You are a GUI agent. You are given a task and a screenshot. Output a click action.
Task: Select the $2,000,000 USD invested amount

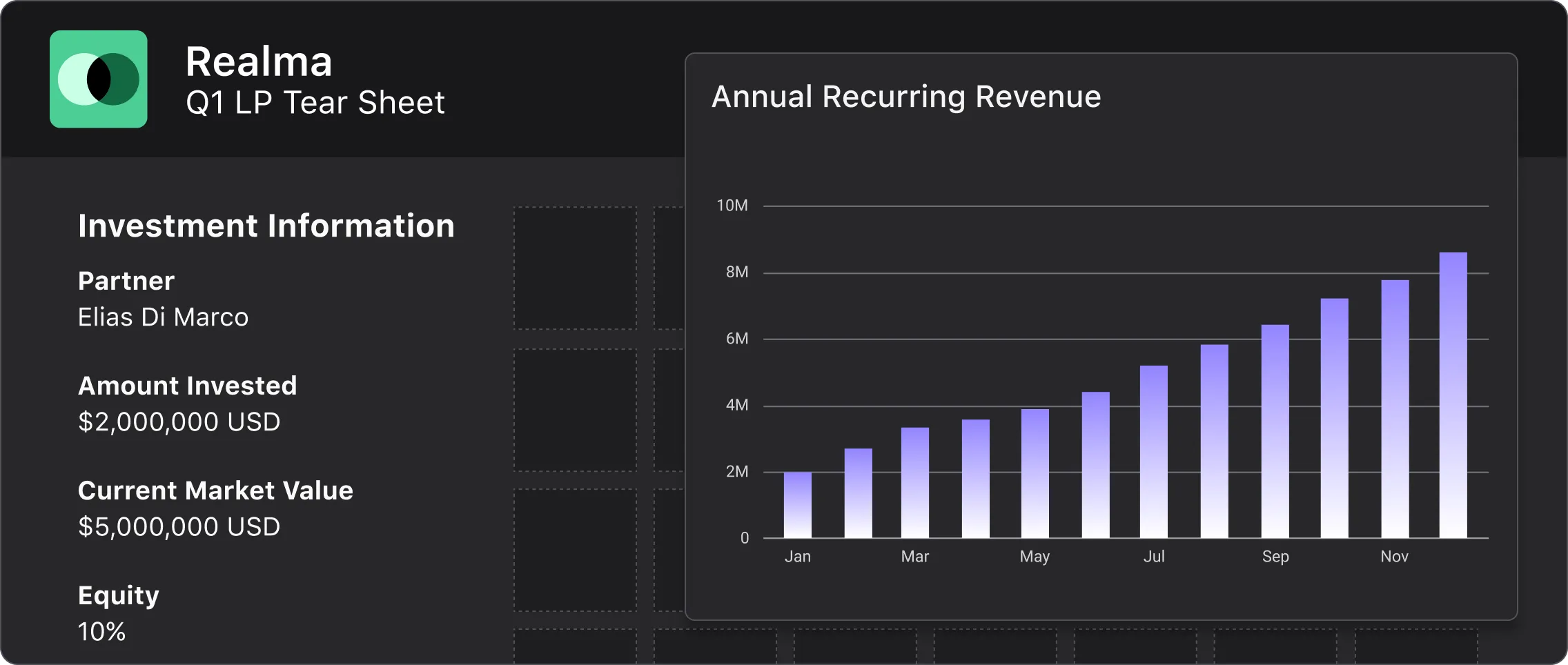tap(179, 421)
